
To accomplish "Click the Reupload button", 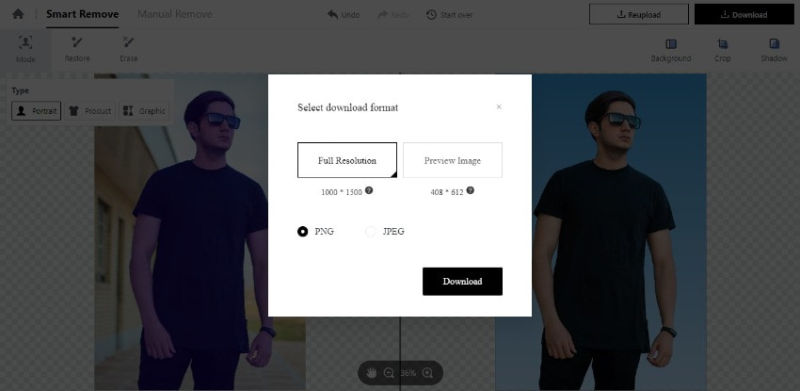I will (x=639, y=14).
